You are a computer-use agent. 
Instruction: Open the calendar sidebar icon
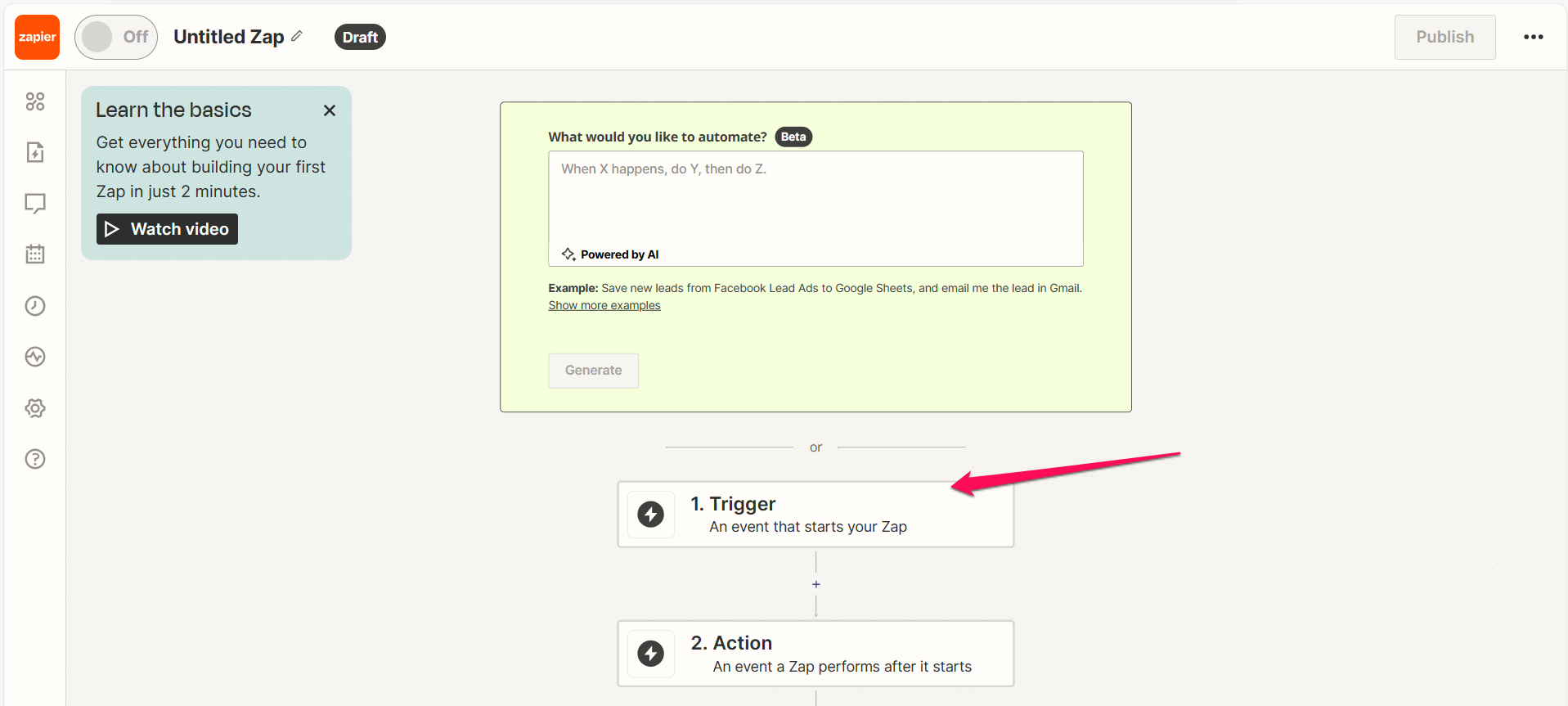click(x=35, y=254)
